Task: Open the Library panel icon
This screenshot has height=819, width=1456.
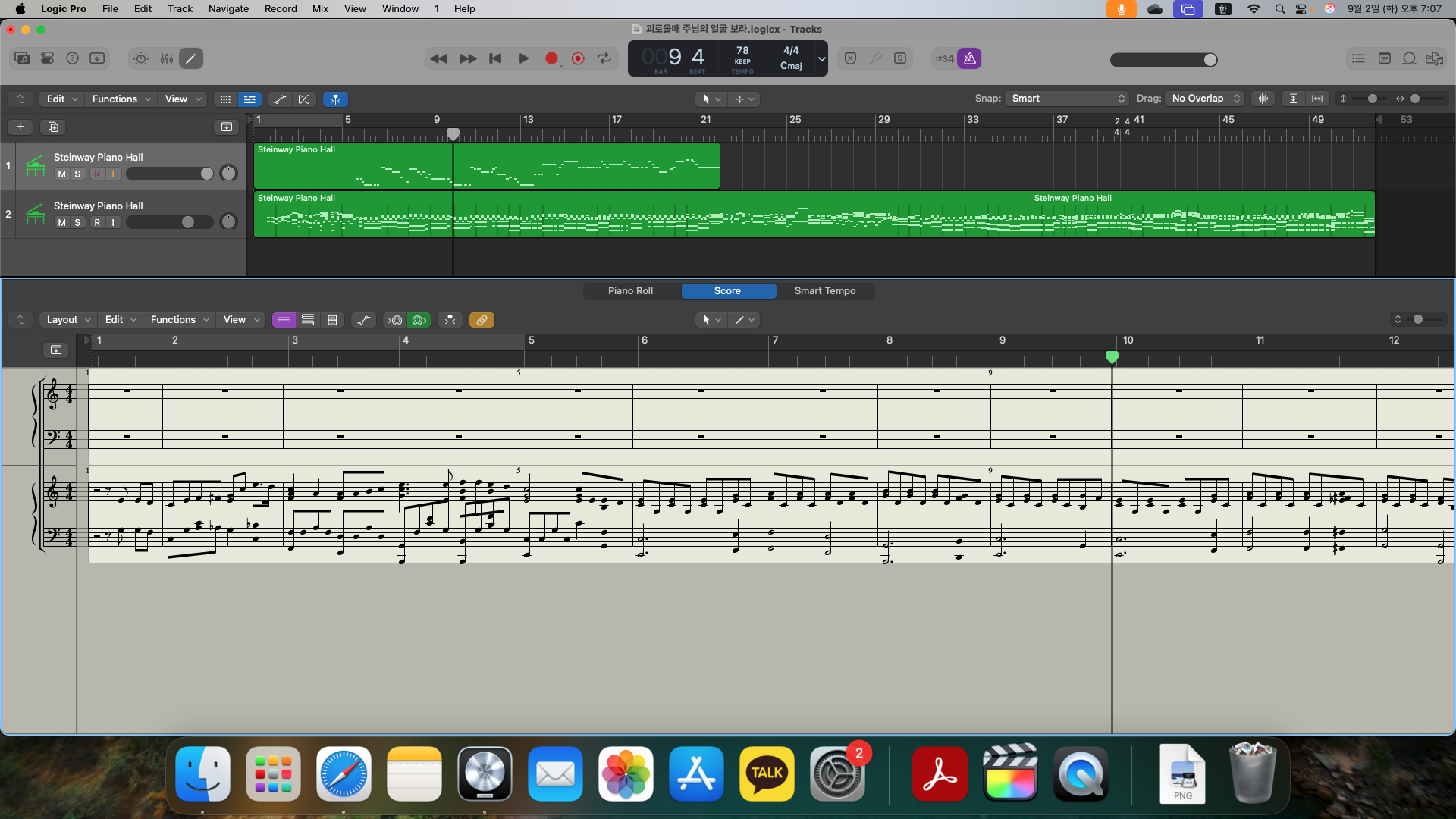Action: [x=22, y=58]
